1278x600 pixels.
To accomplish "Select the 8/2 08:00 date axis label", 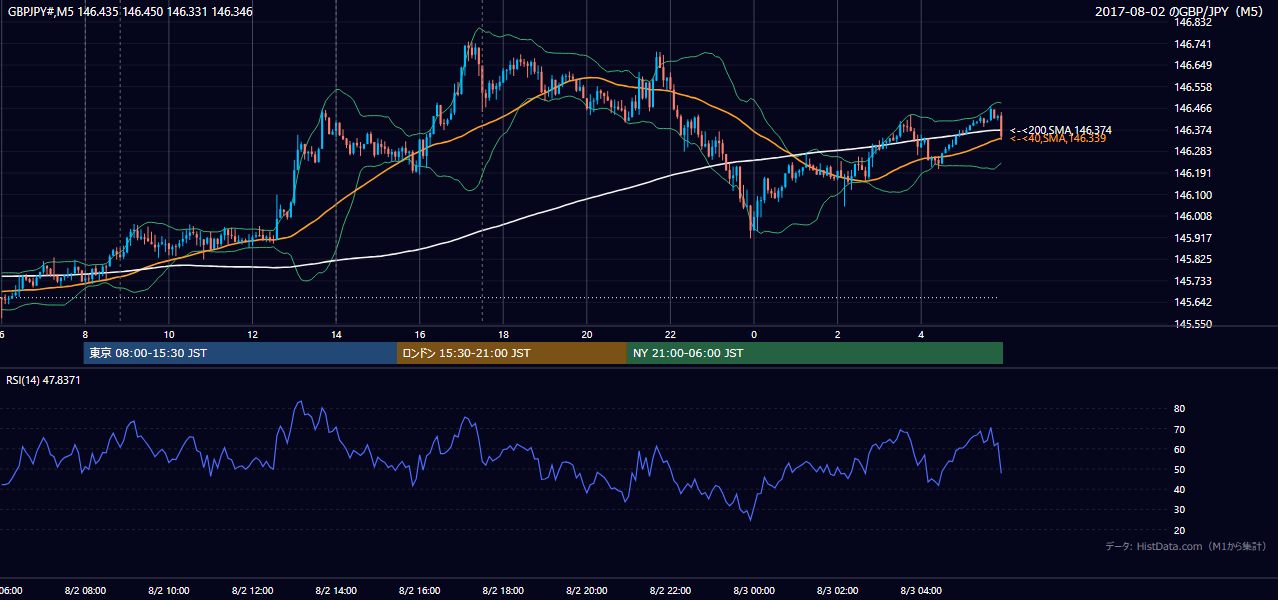I will pos(84,591).
